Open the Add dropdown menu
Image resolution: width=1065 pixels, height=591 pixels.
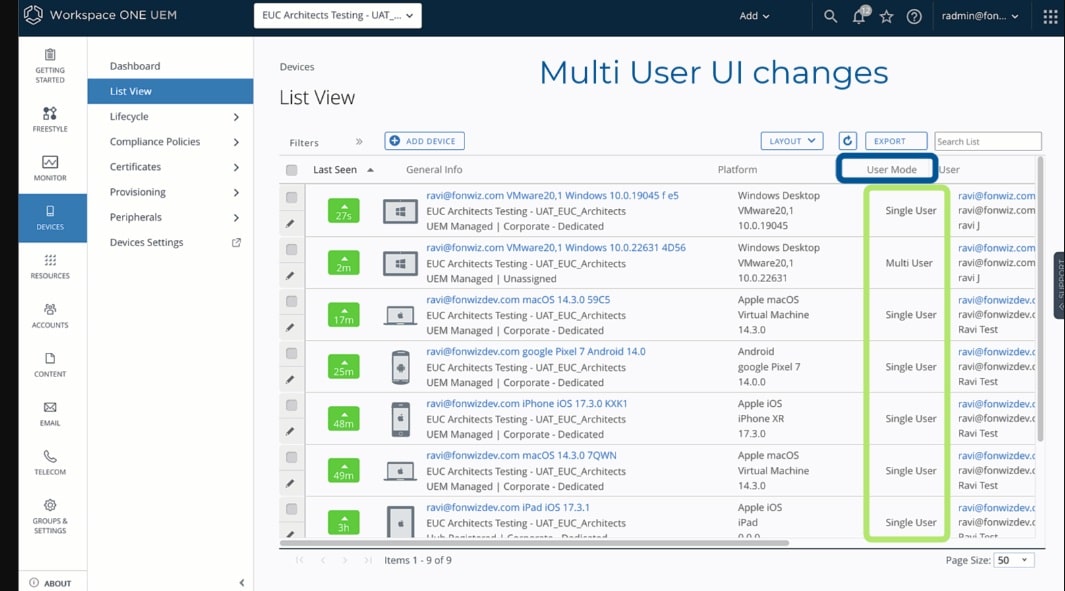pyautogui.click(x=754, y=16)
